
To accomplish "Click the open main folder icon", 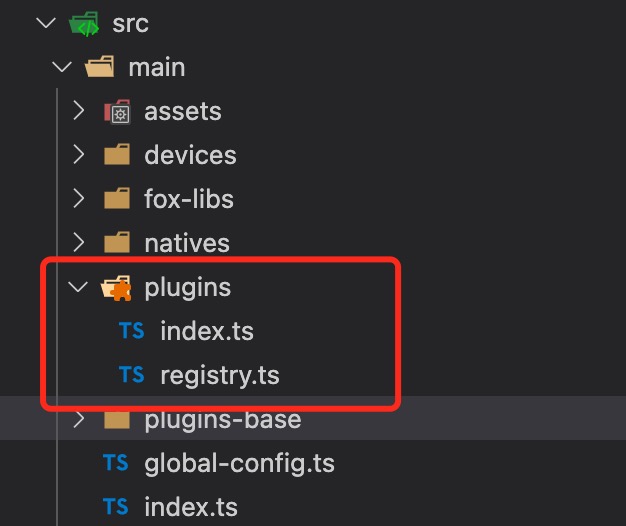I will coord(100,68).
